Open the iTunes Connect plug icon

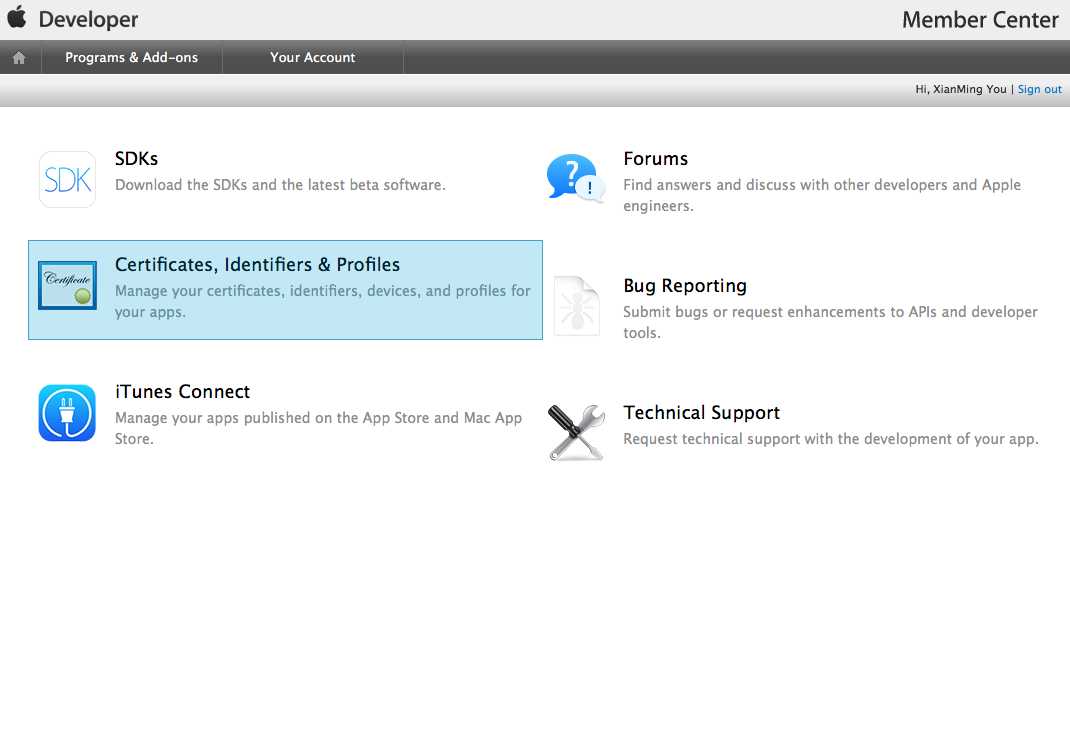[x=67, y=413]
